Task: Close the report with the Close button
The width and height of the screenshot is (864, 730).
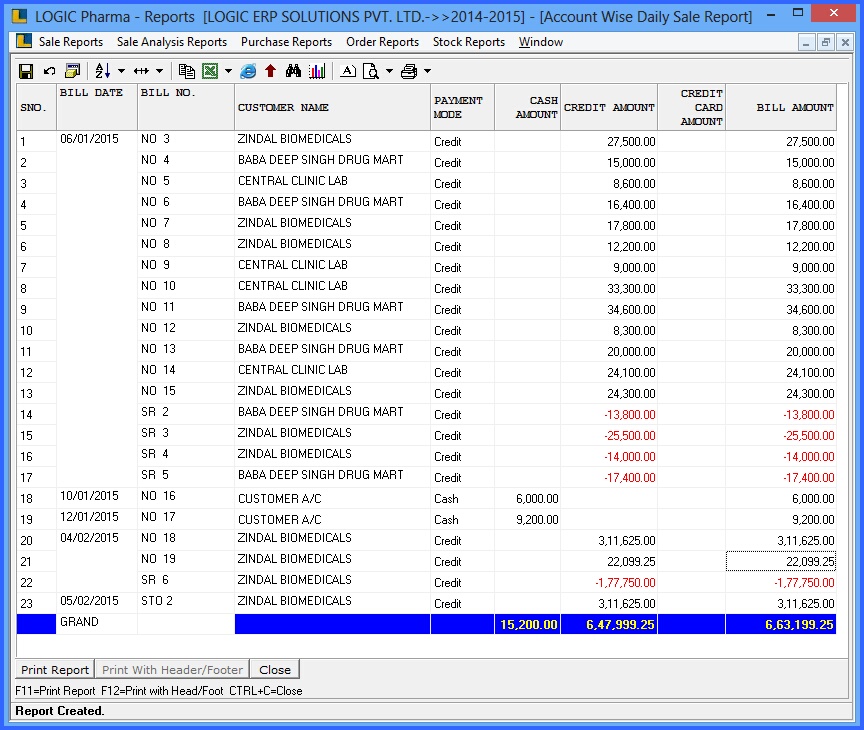Action: pyautogui.click(x=274, y=668)
